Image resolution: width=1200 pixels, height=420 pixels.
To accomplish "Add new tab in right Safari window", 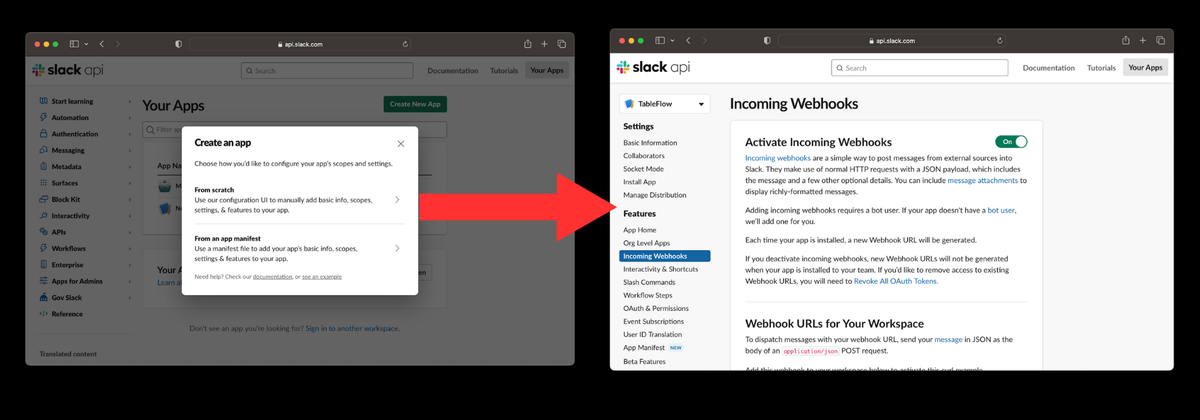I will 1143,40.
